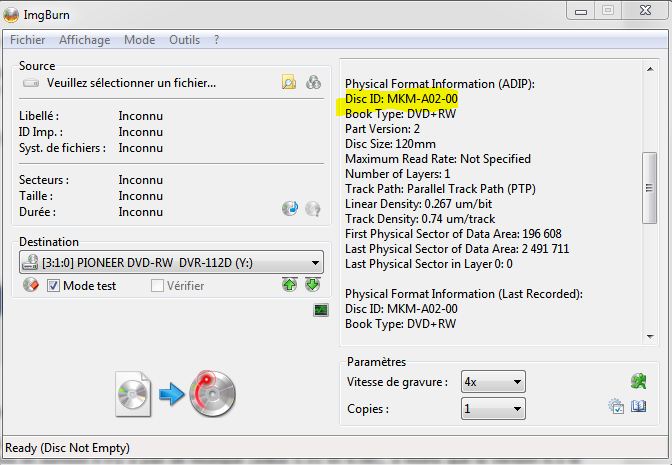Click 'Disc Size: 120mm' line

click(x=390, y=144)
